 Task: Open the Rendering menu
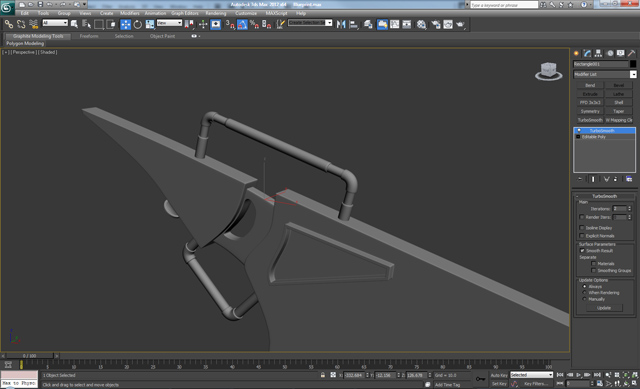(x=216, y=13)
